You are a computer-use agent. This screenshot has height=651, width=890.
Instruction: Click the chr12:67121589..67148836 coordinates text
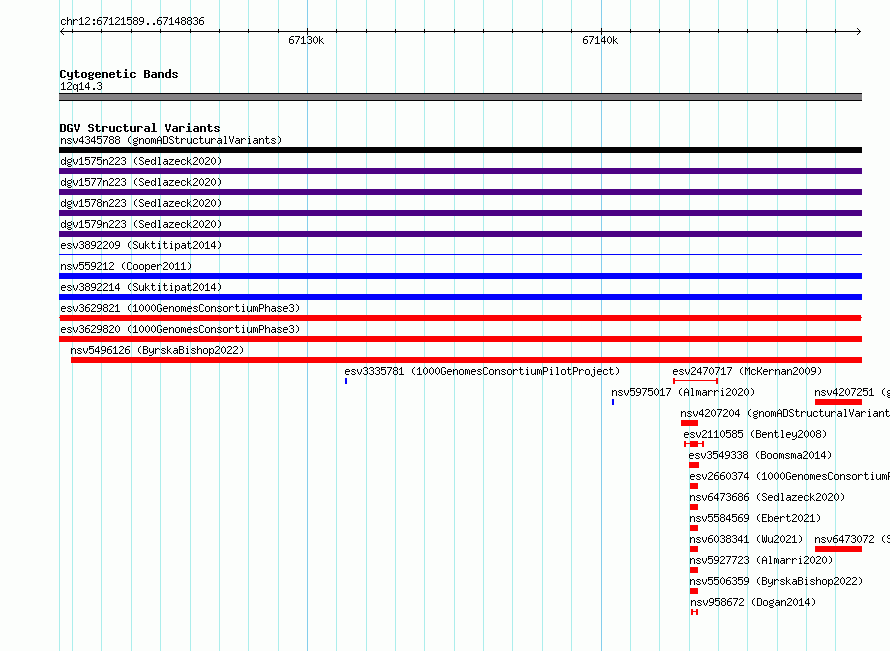(x=132, y=22)
